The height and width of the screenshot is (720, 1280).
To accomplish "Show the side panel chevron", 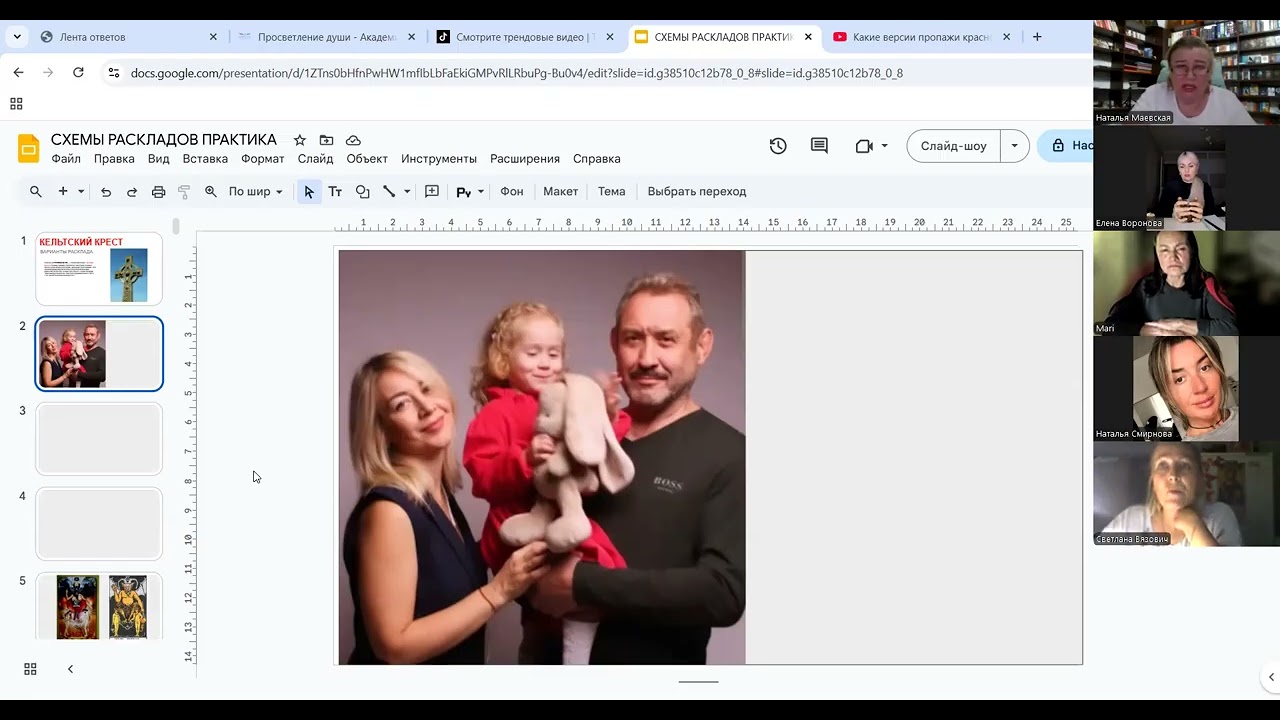I will click(x=1271, y=677).
